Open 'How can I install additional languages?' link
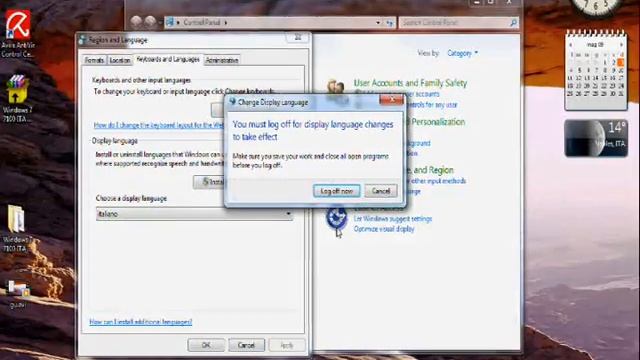 coord(140,322)
